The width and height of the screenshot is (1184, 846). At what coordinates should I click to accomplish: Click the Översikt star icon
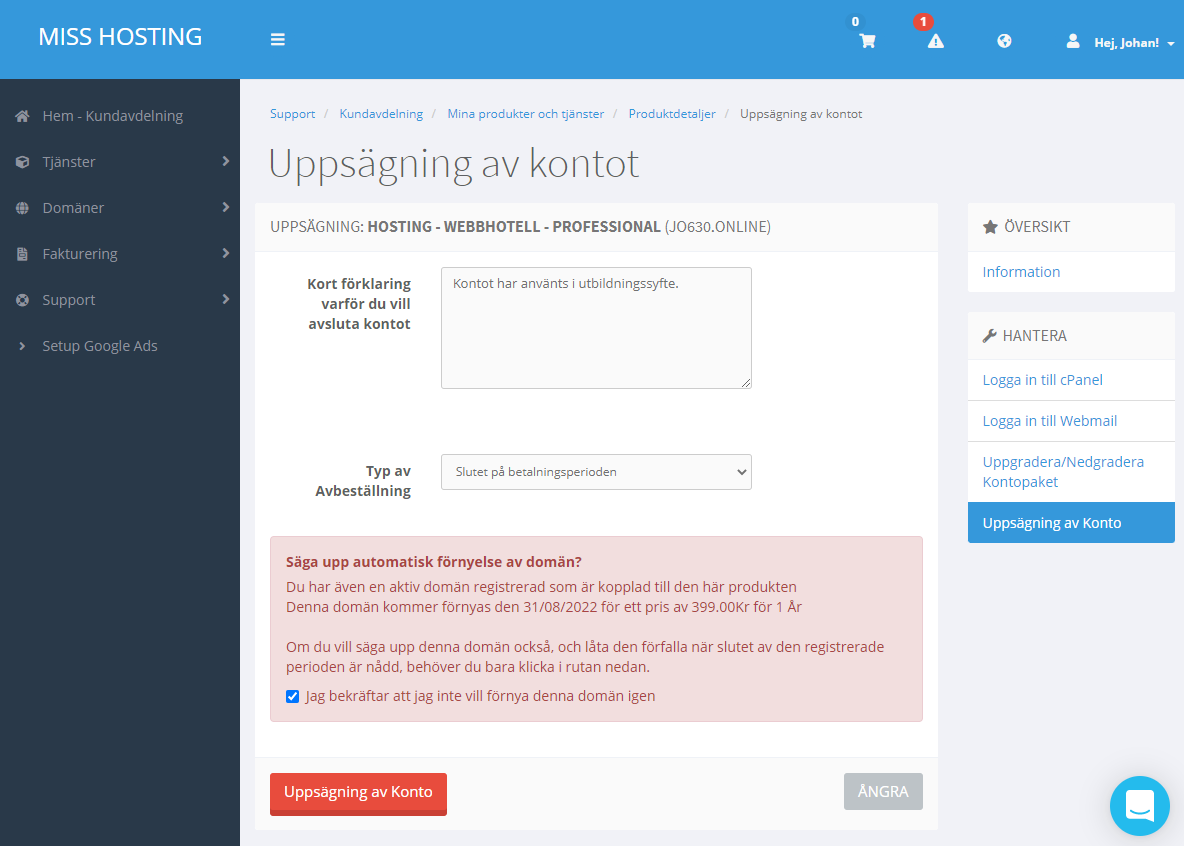click(x=990, y=227)
